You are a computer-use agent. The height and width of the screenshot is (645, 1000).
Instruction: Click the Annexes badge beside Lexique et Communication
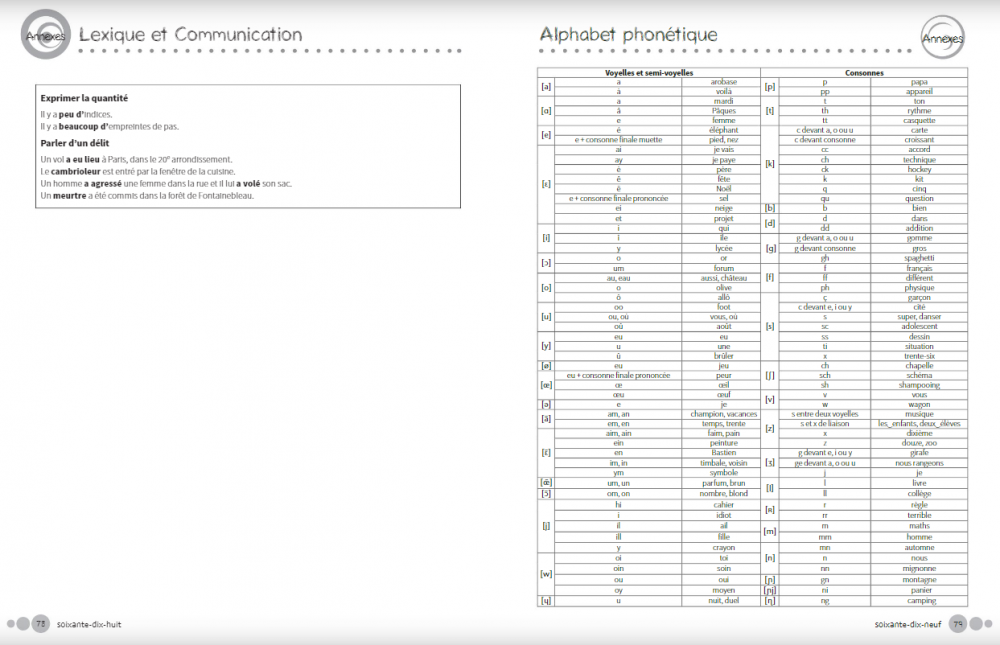45,35
